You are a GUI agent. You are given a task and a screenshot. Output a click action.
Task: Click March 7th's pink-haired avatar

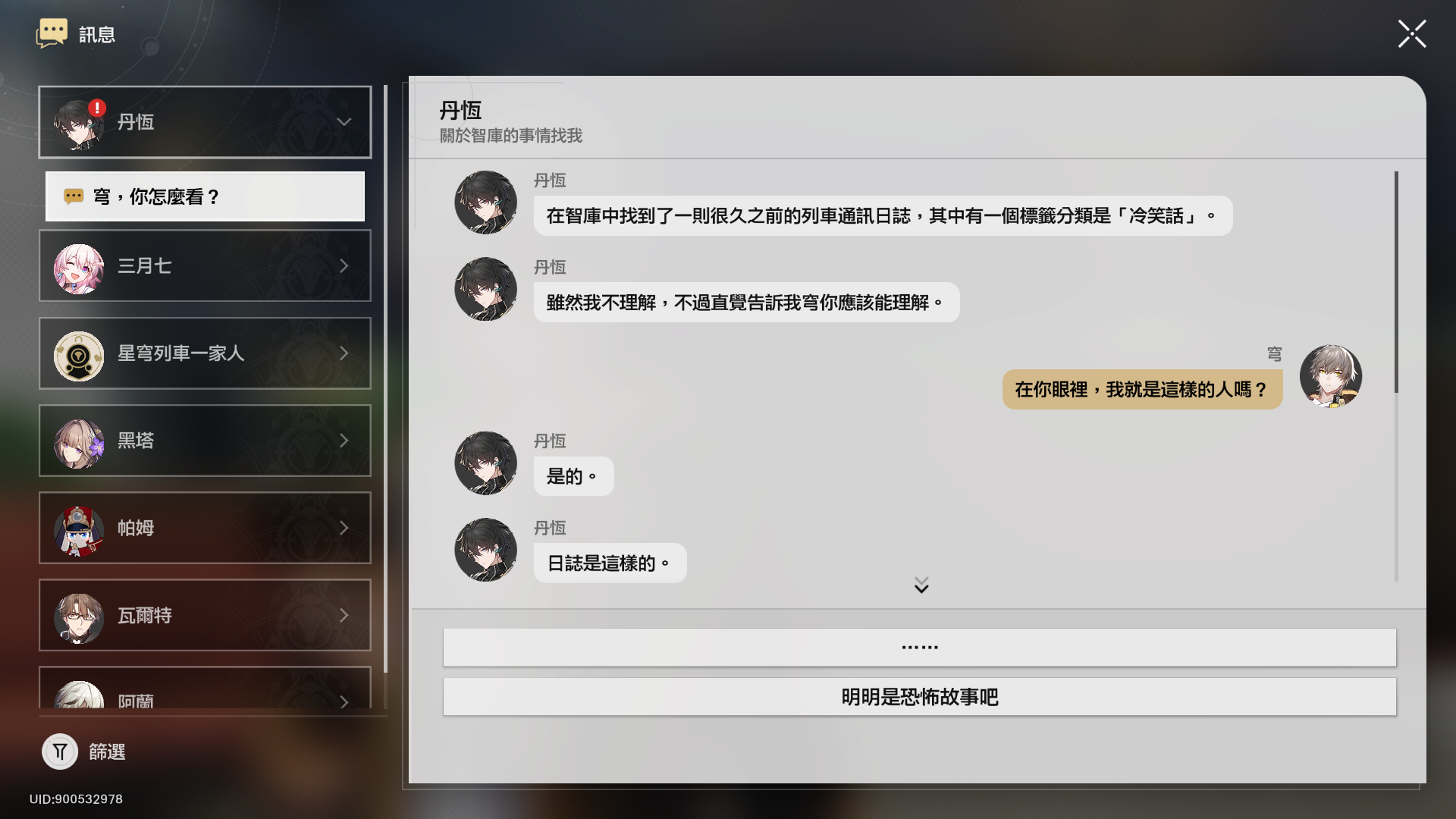(x=79, y=267)
